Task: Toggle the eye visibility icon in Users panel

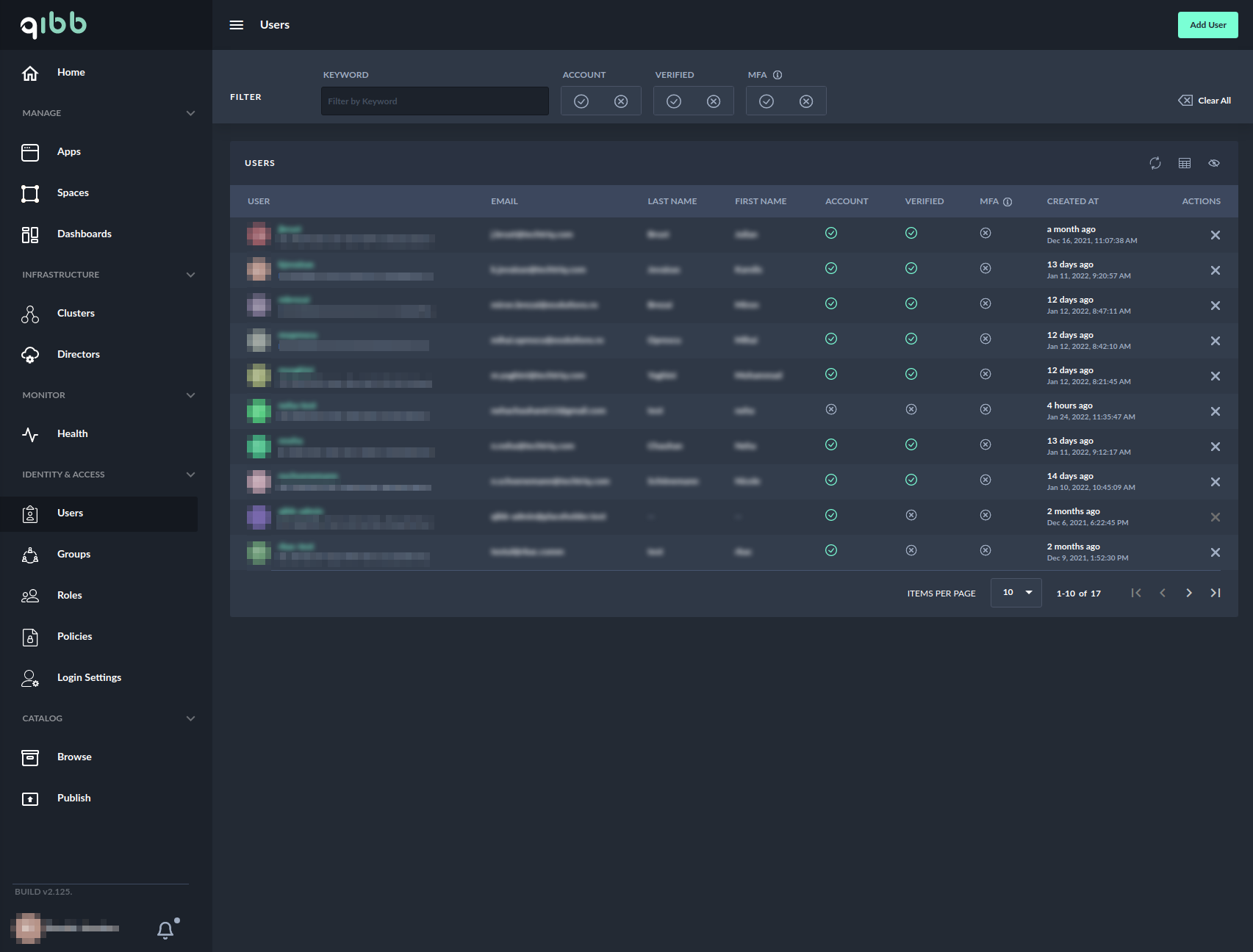Action: (1214, 163)
